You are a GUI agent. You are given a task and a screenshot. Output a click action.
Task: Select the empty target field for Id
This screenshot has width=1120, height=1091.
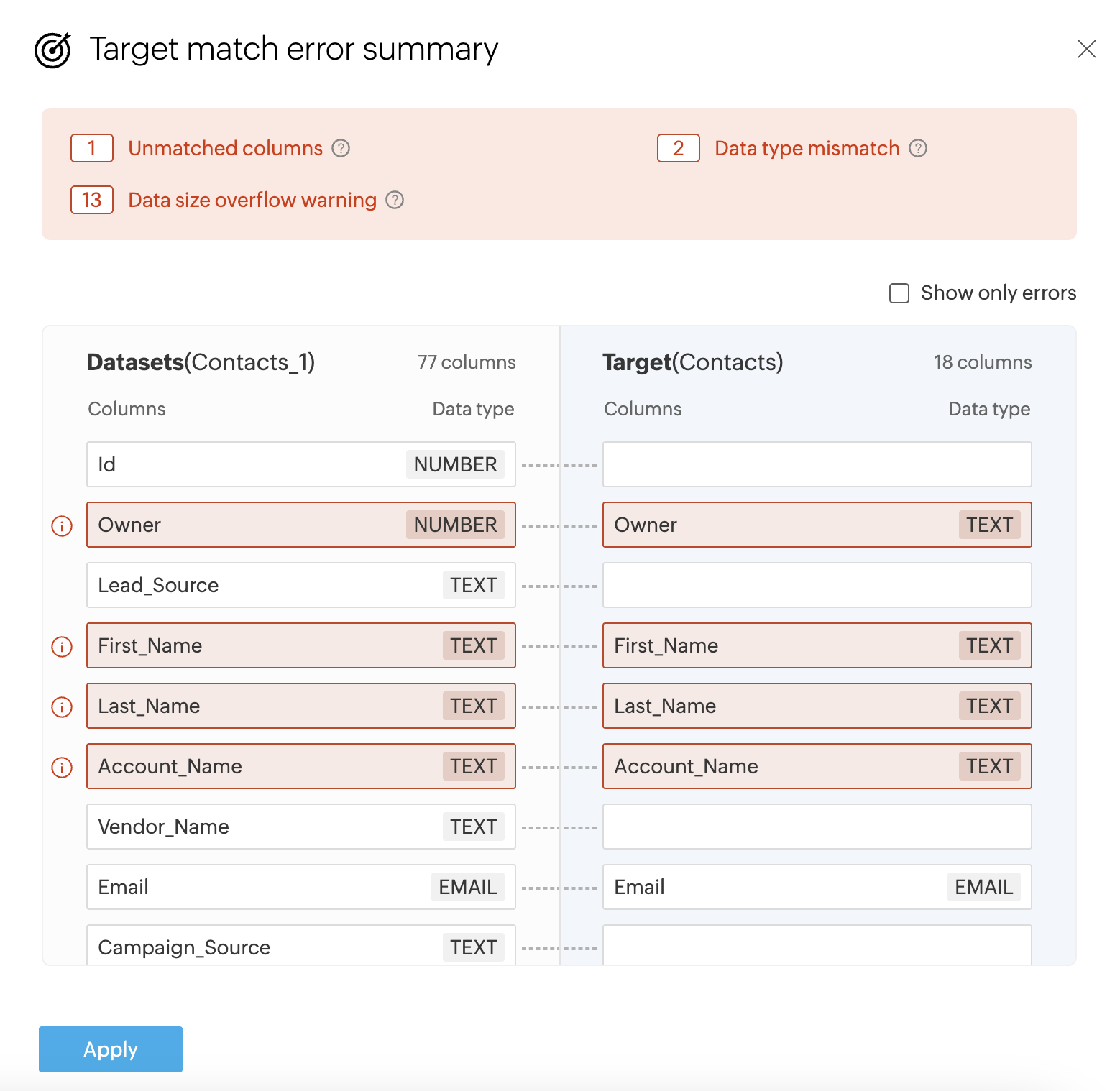[x=817, y=464]
